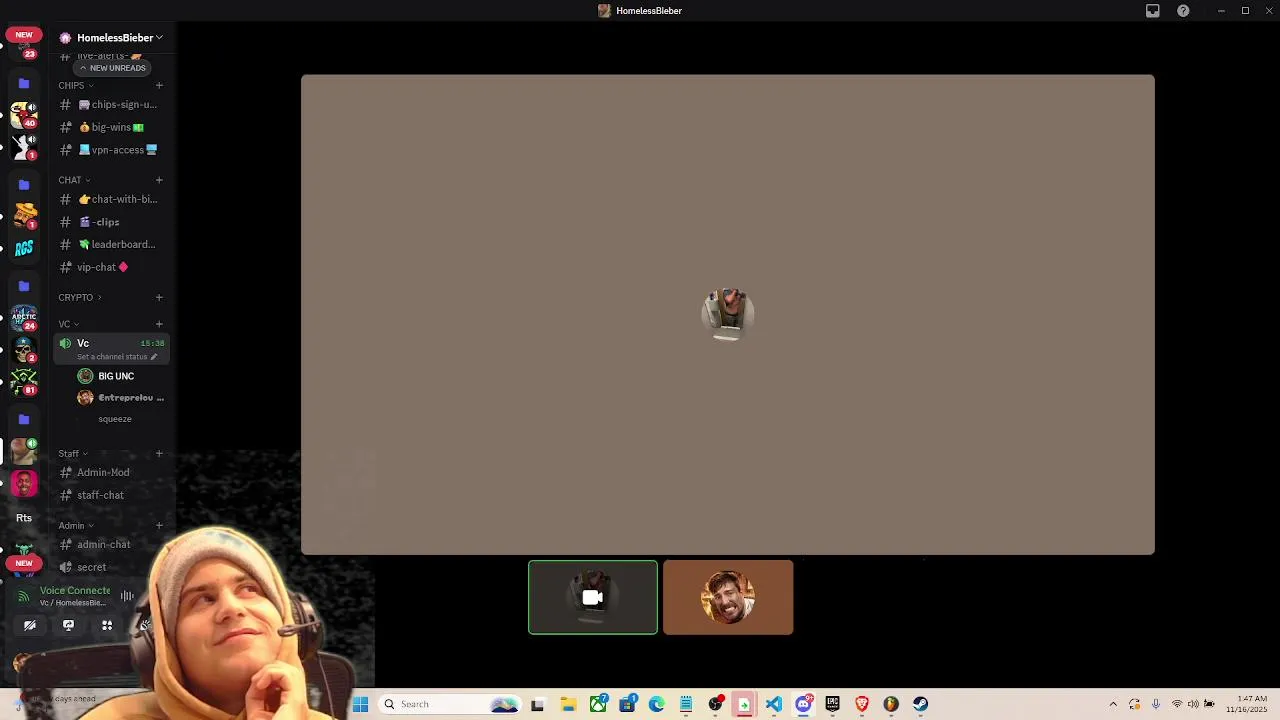Open the activities launcher icon
Viewport: 1280px width, 720px height.
tap(107, 626)
